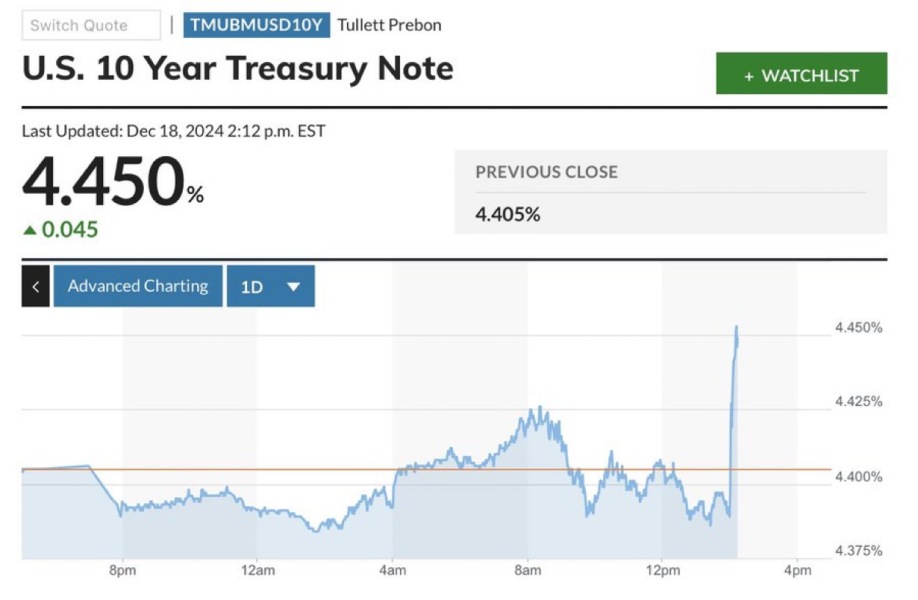Add U.S. 10 Year Treasury Note to WATCHLIST

coord(800,74)
